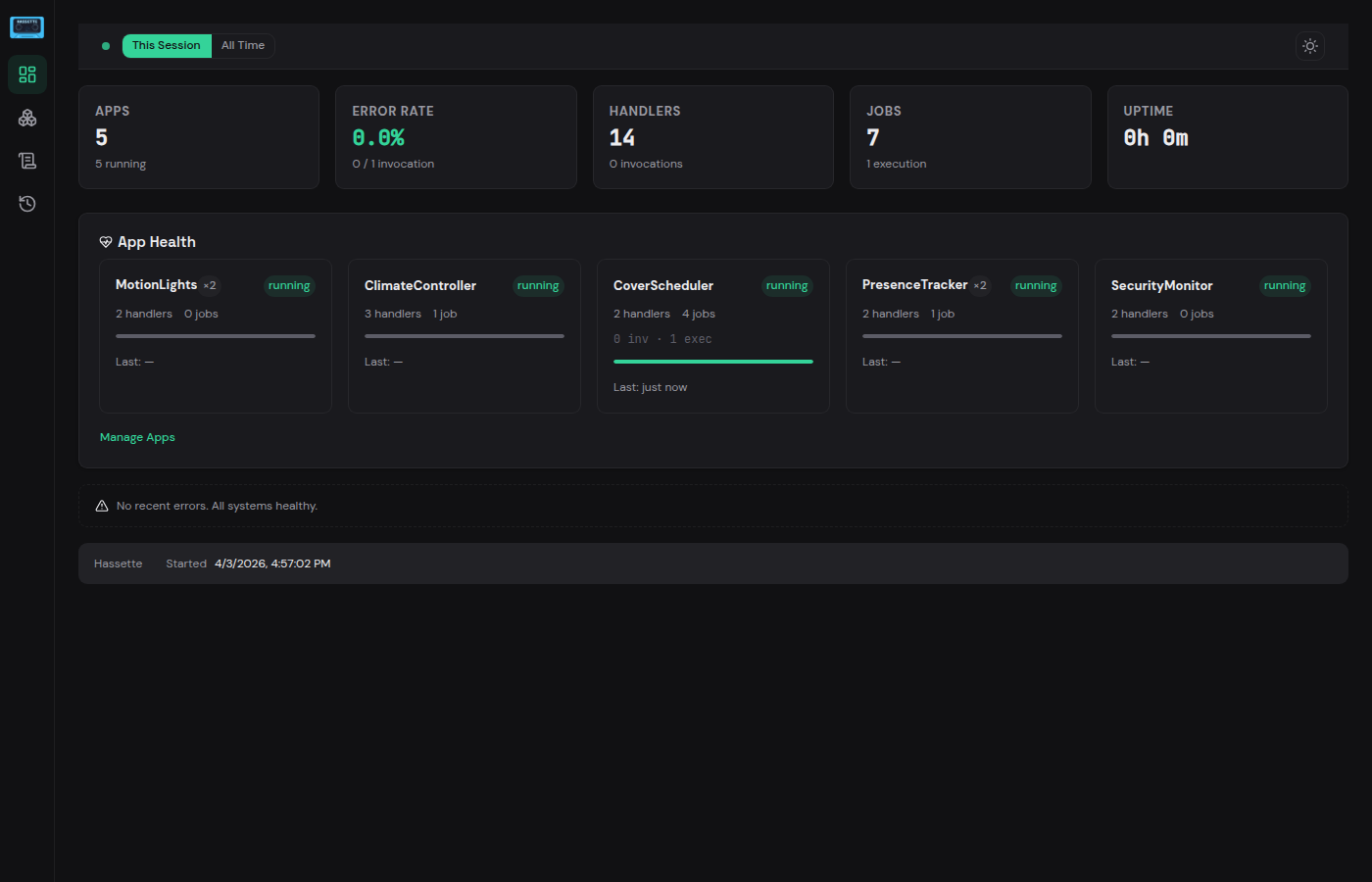Screen dimensions: 1372x882
Task: Click the Hassette cassette logo in sidebar
Action: coord(26,26)
